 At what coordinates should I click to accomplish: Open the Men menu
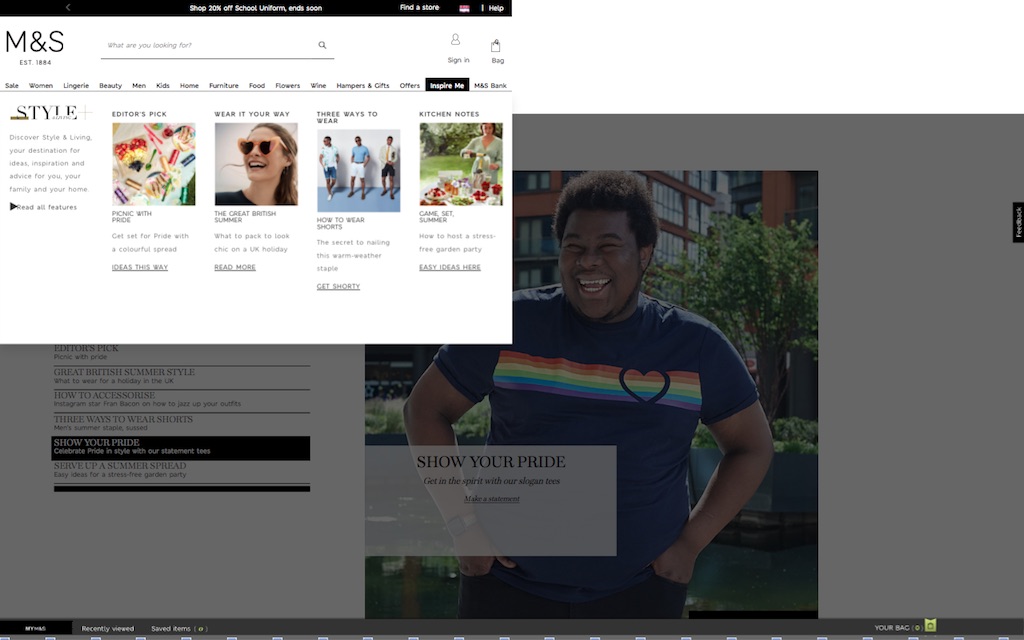pos(139,86)
